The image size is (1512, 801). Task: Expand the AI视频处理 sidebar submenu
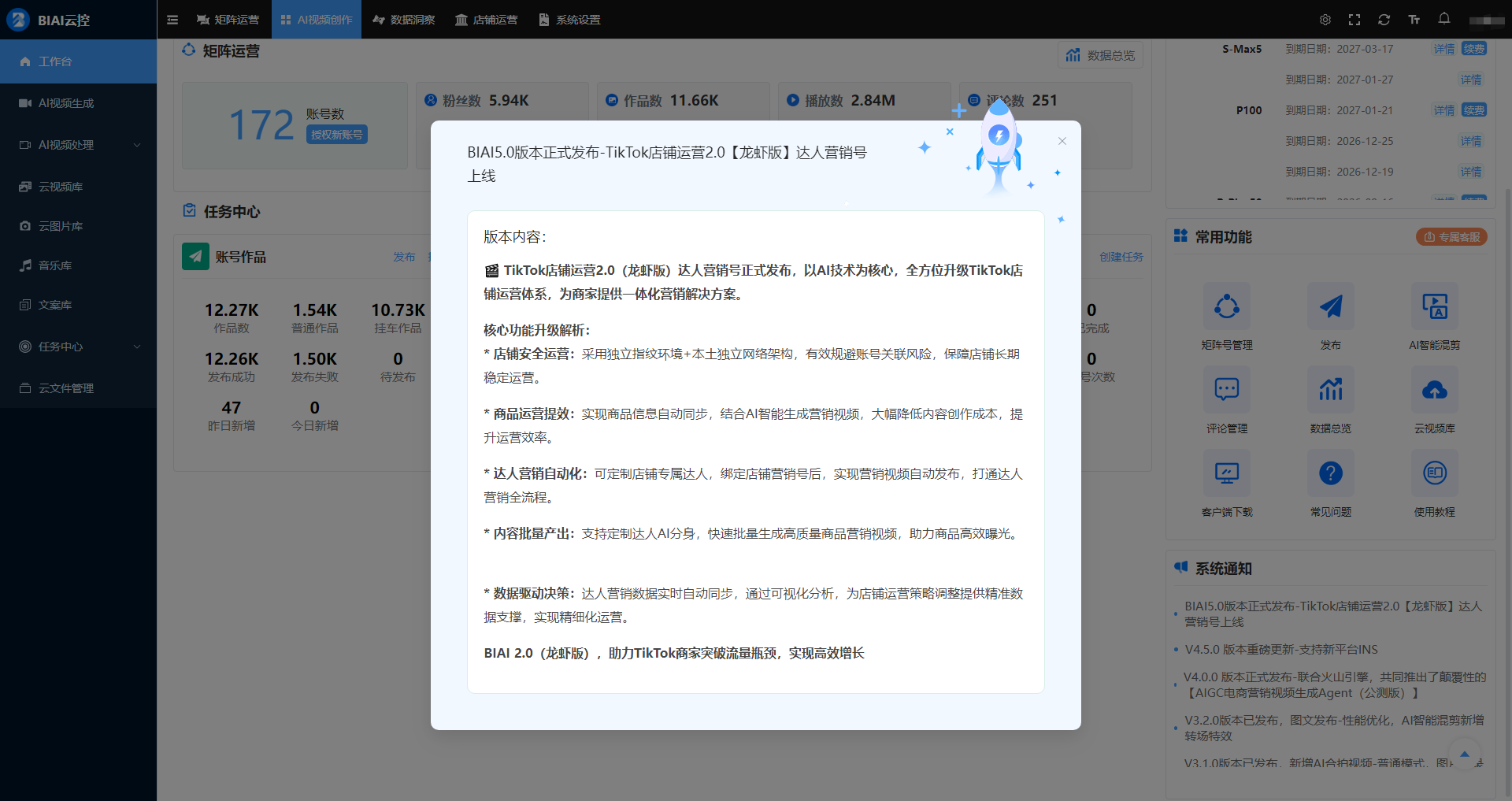click(79, 145)
